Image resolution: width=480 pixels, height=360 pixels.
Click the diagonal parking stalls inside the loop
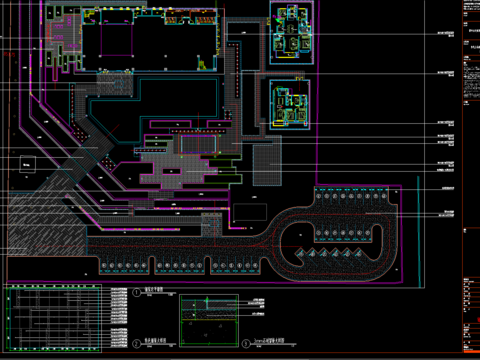[x=329, y=255]
